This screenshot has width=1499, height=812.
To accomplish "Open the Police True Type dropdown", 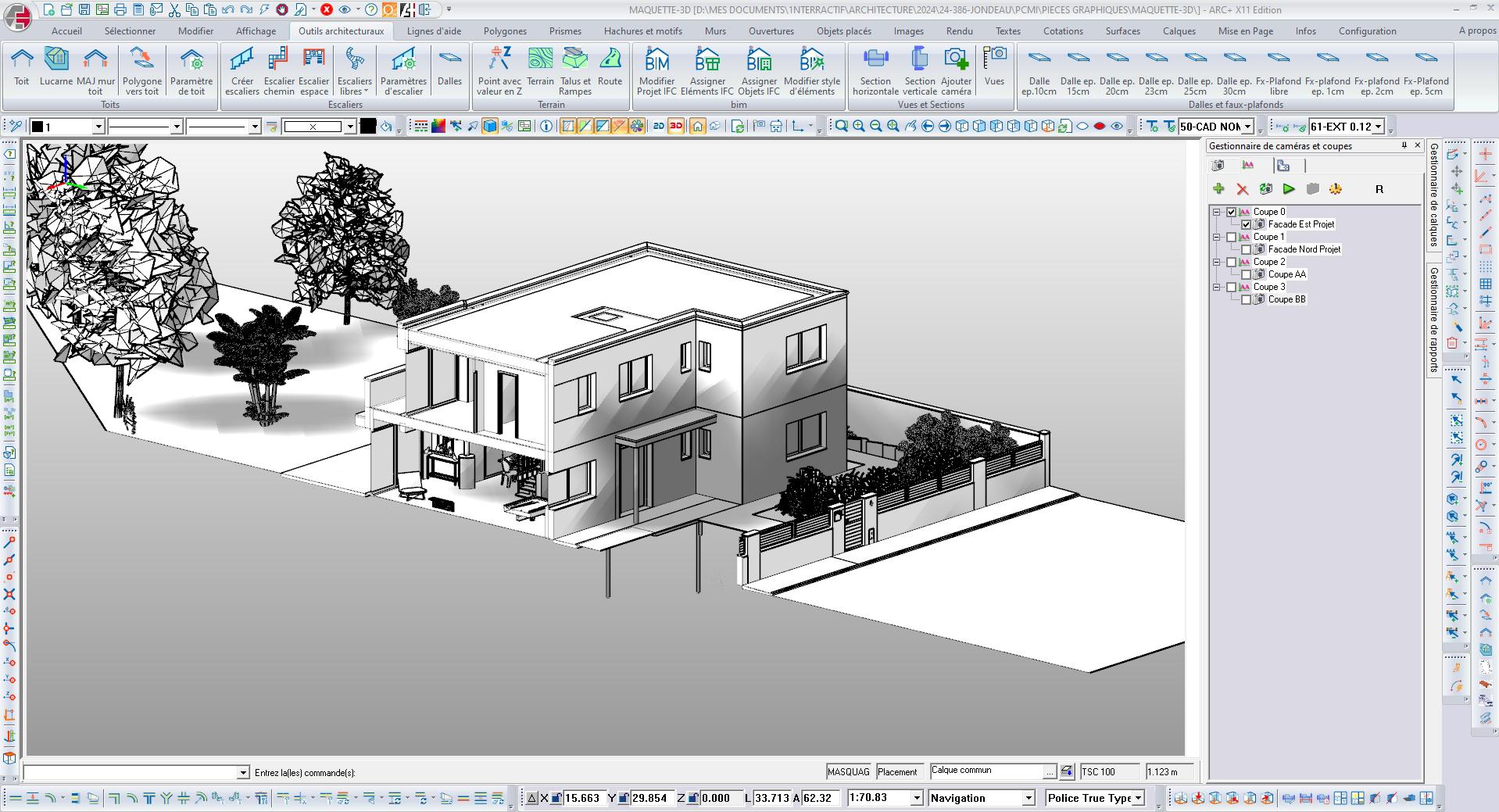I will [1138, 798].
